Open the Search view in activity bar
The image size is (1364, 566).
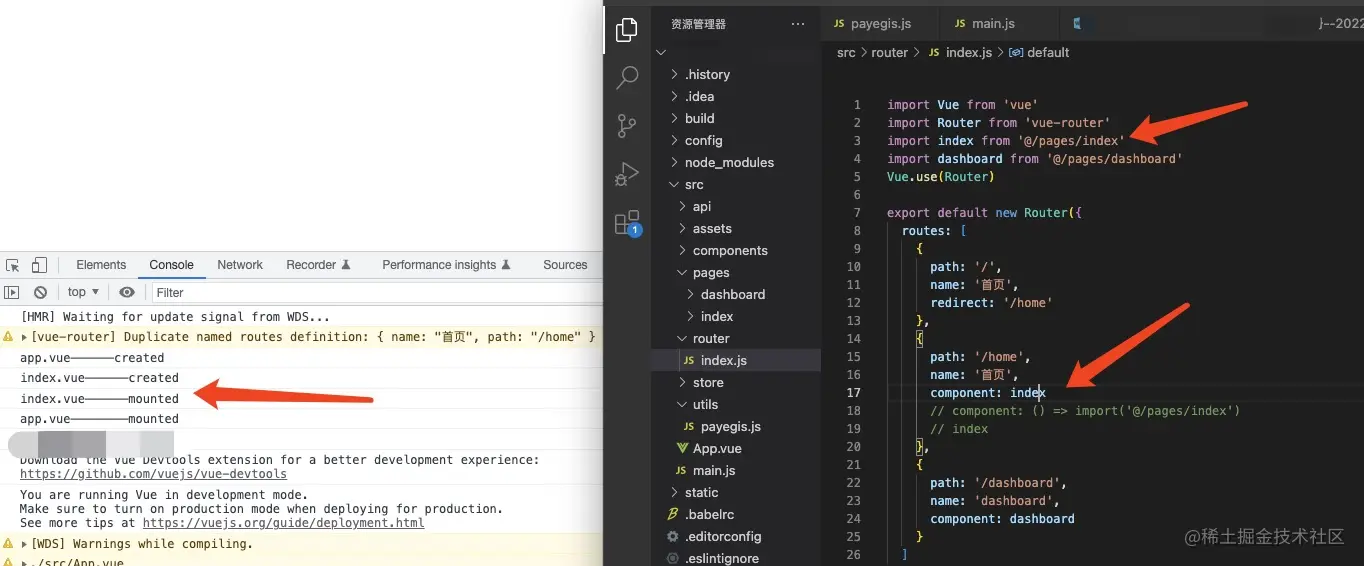click(x=627, y=78)
